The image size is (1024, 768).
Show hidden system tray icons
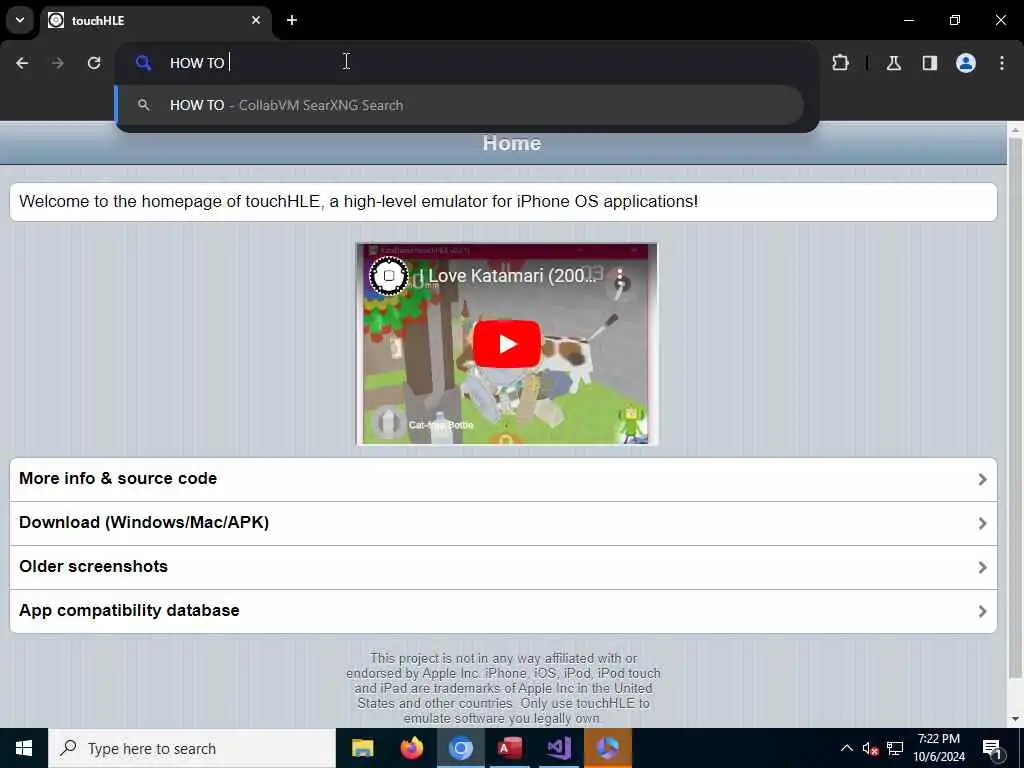click(846, 748)
